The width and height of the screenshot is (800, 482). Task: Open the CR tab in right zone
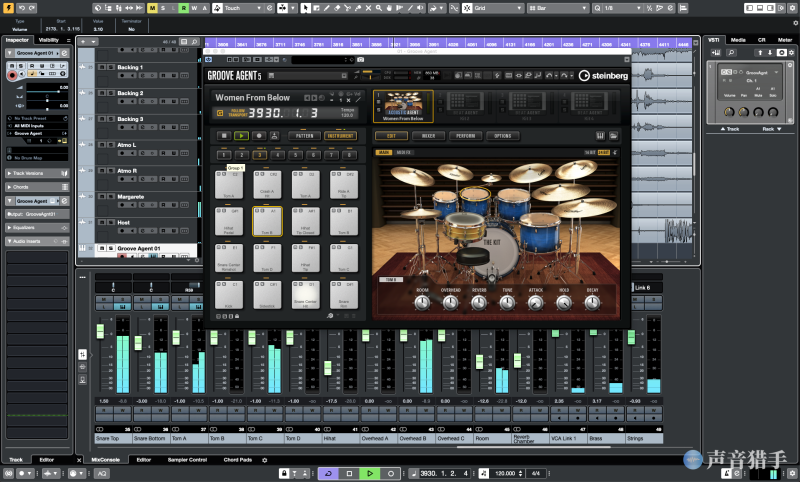point(761,40)
